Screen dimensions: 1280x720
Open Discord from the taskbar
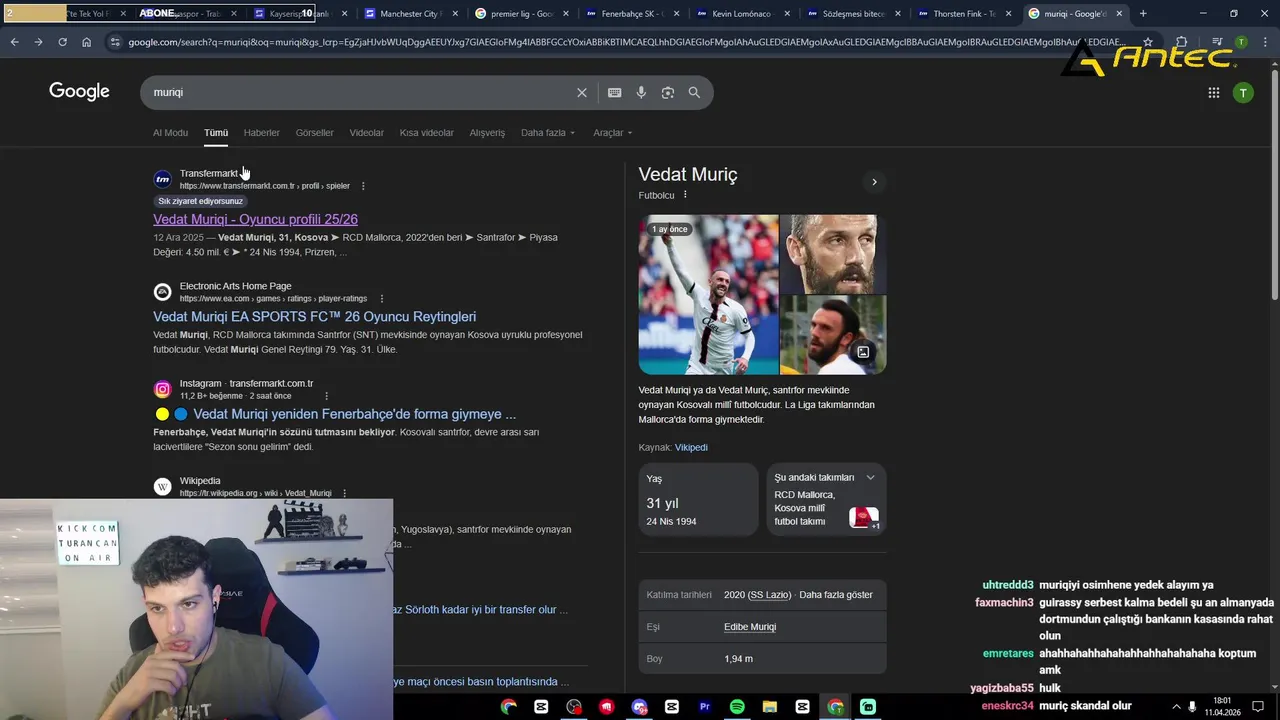tap(639, 707)
